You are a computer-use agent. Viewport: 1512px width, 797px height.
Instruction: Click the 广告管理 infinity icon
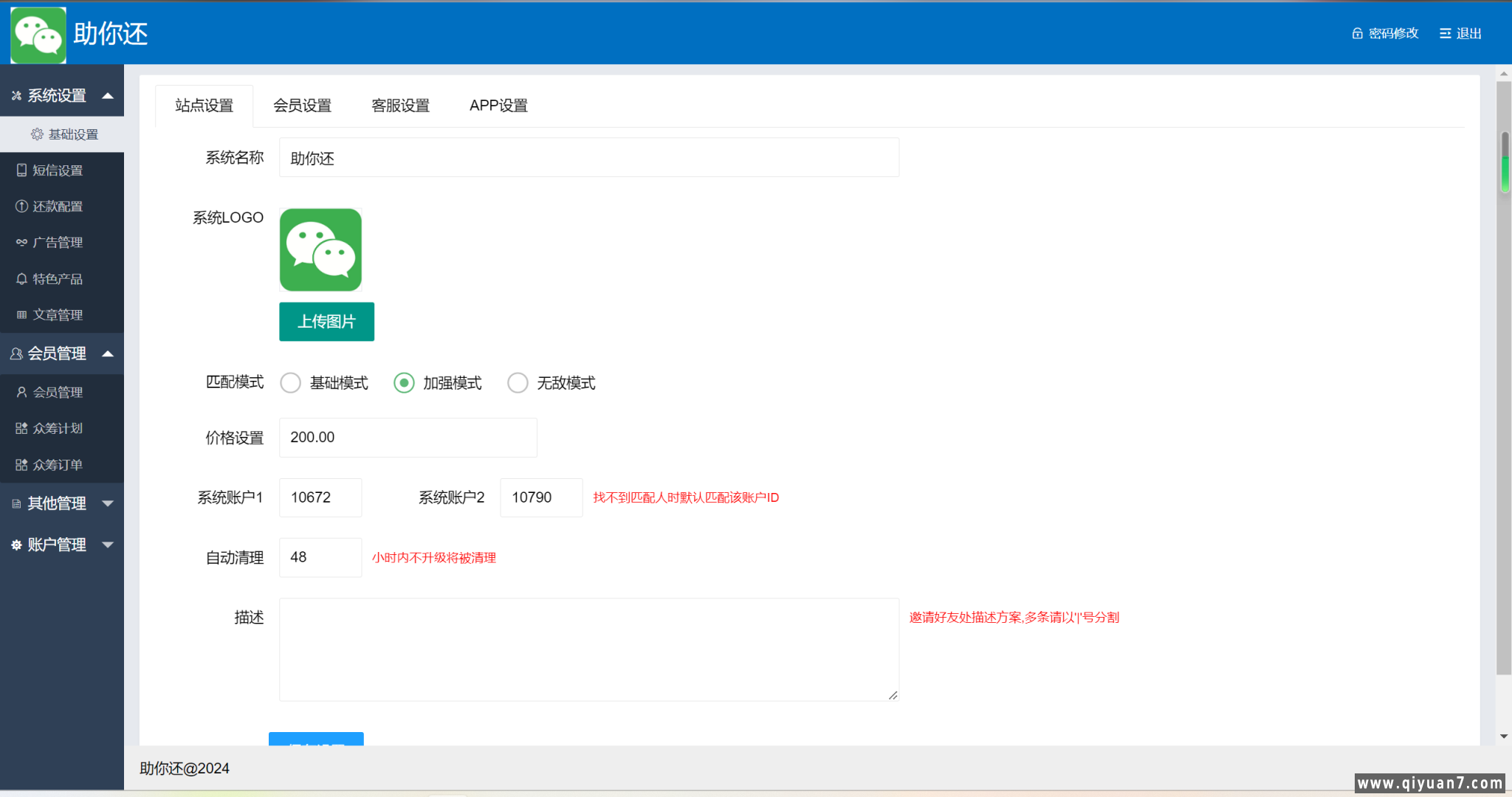click(21, 243)
